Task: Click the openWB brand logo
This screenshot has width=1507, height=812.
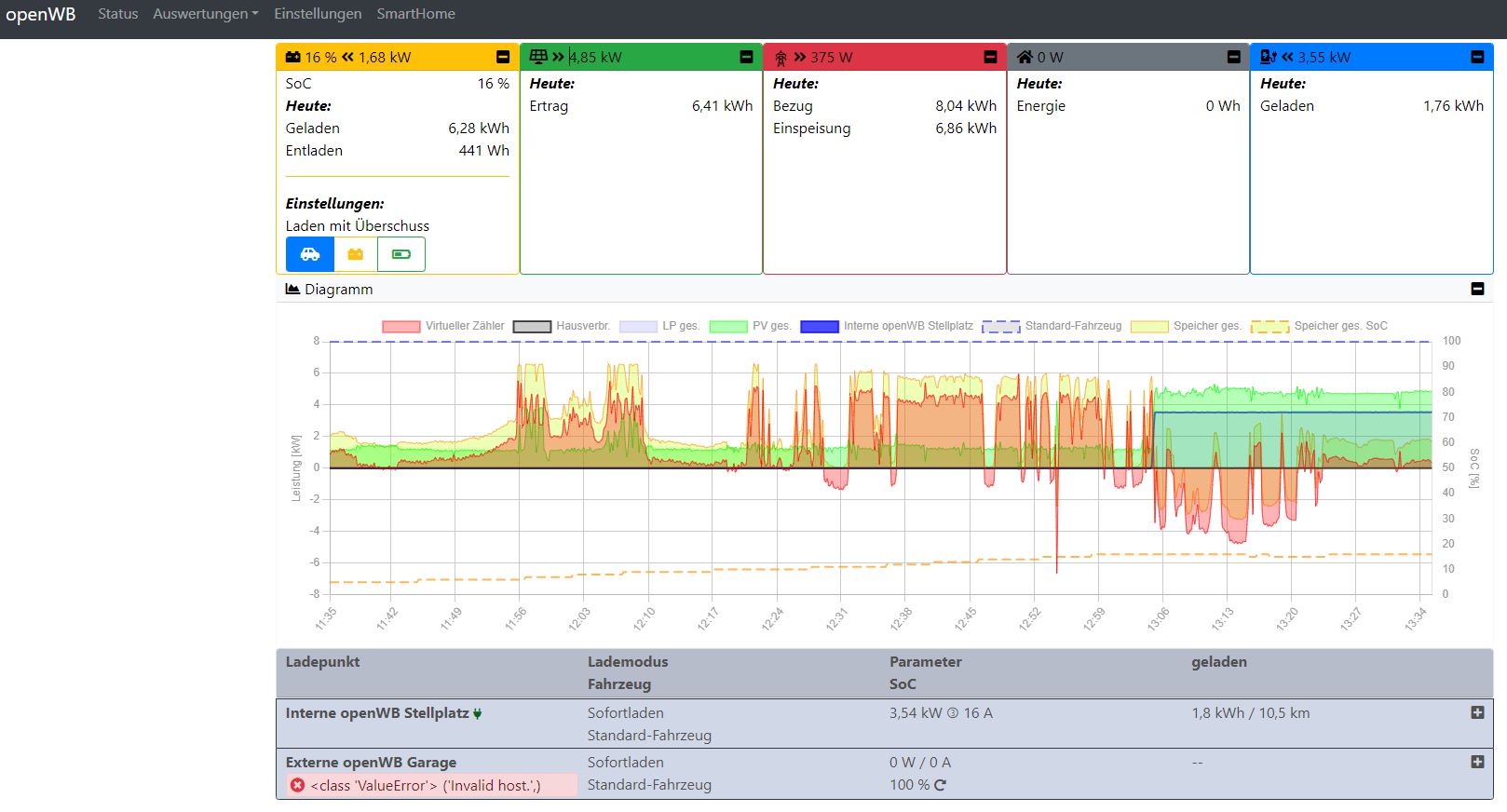Action: [x=41, y=14]
